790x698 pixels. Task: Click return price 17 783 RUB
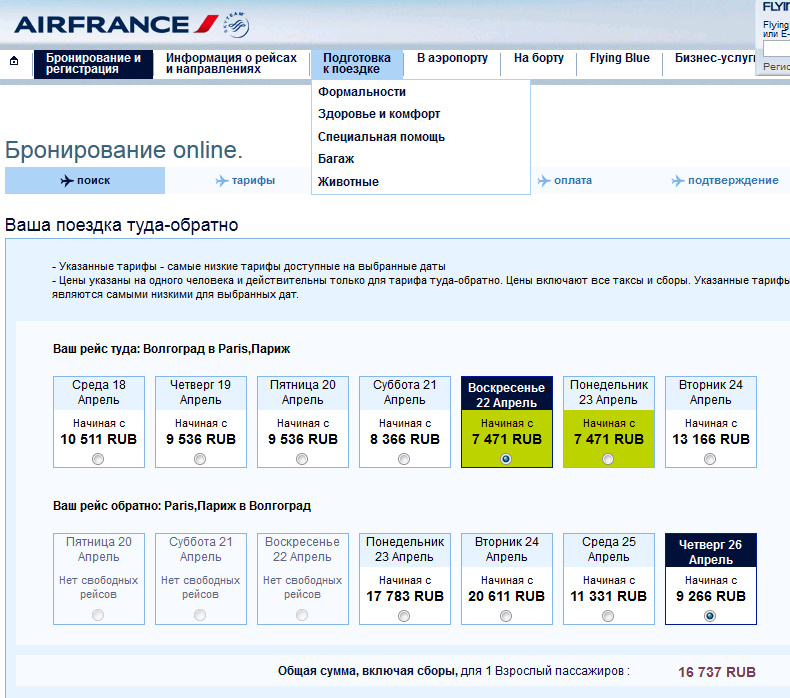(405, 596)
